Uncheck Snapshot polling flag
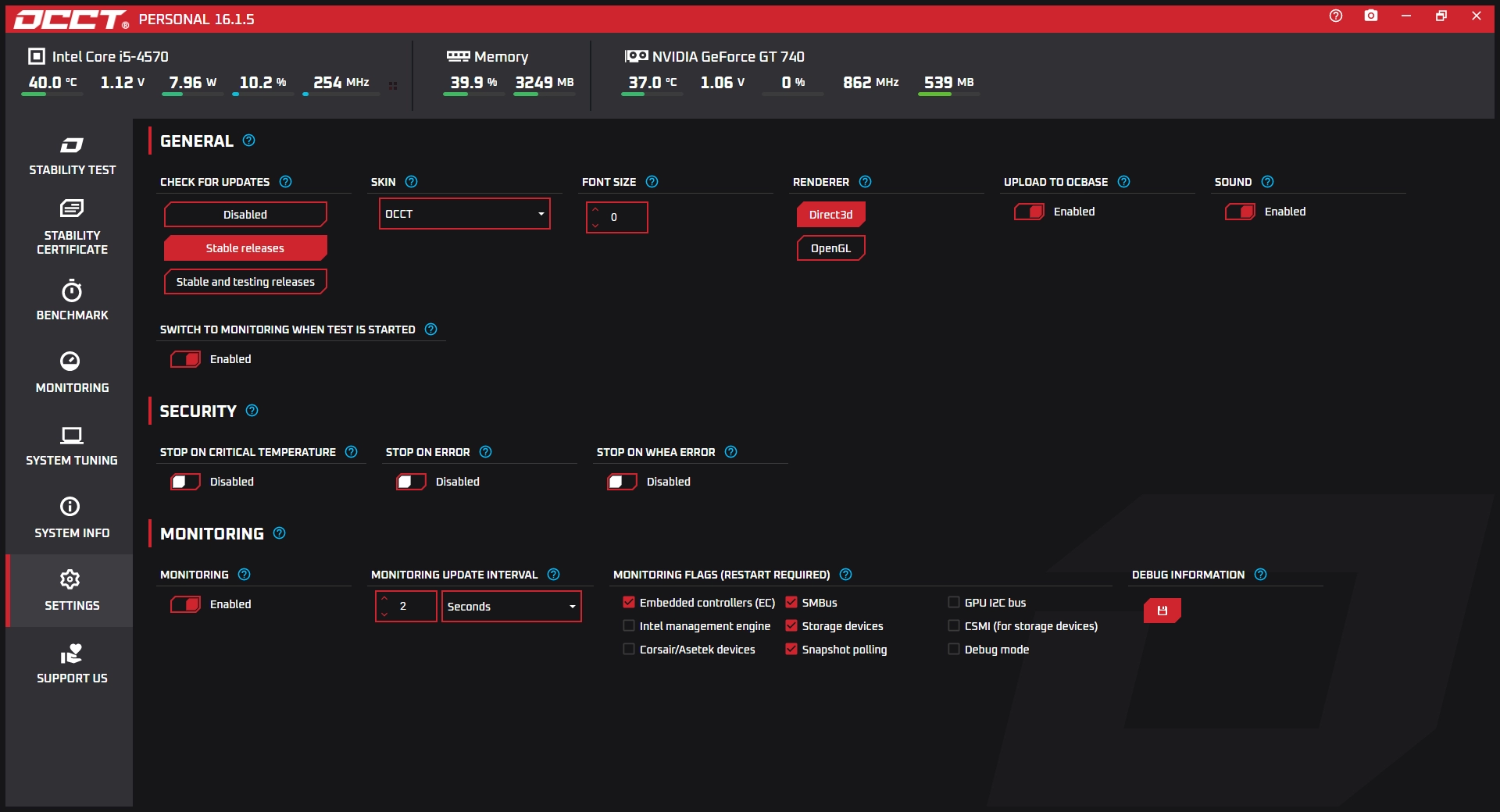This screenshot has height=812, width=1500. [x=791, y=650]
